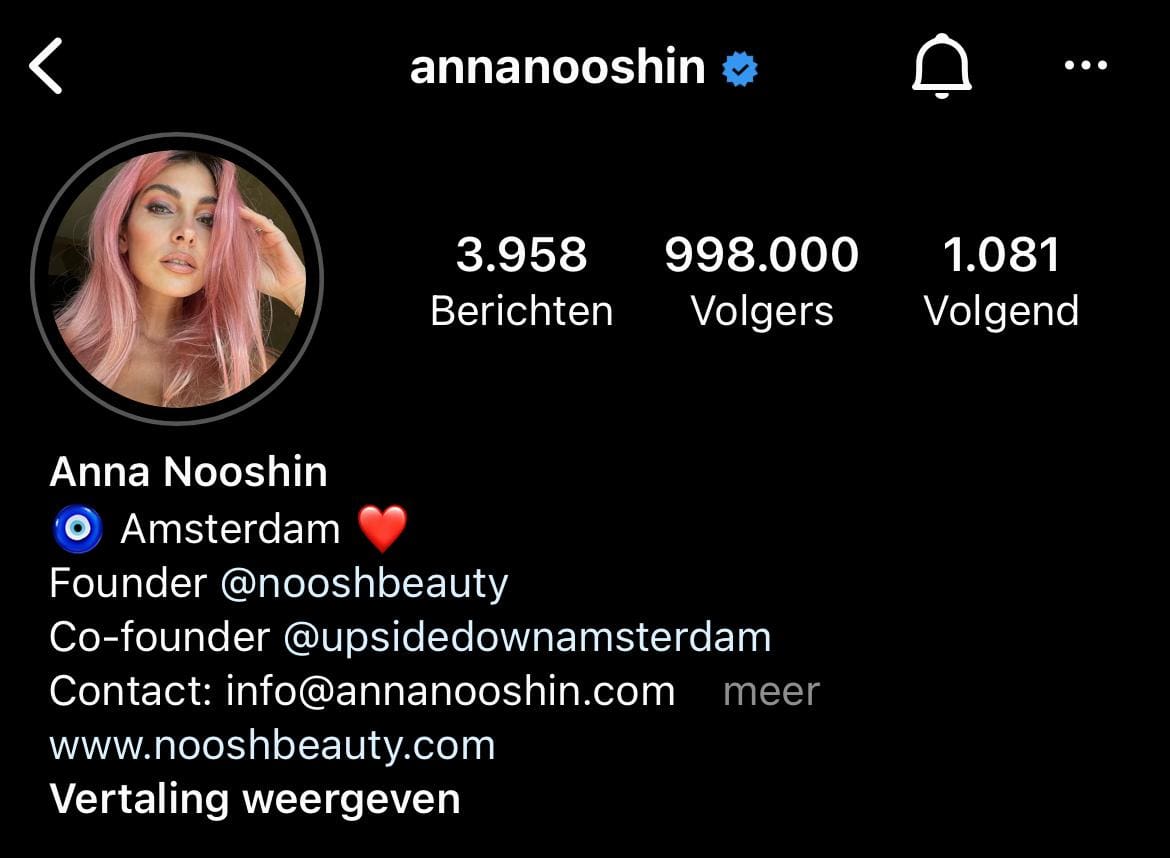The width and height of the screenshot is (1170, 858).
Task: Visit the www.nooshbeauty.com link
Action: pos(272,746)
